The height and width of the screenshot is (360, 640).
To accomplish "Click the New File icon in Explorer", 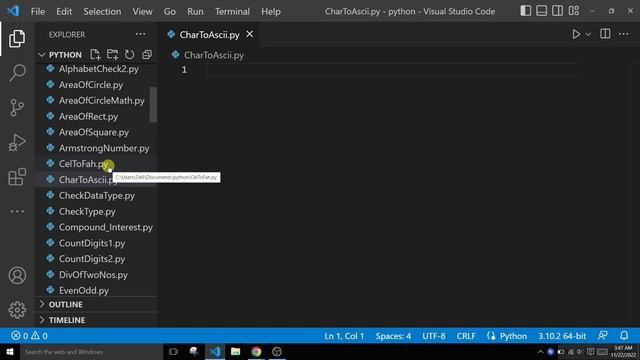I will 95,55.
